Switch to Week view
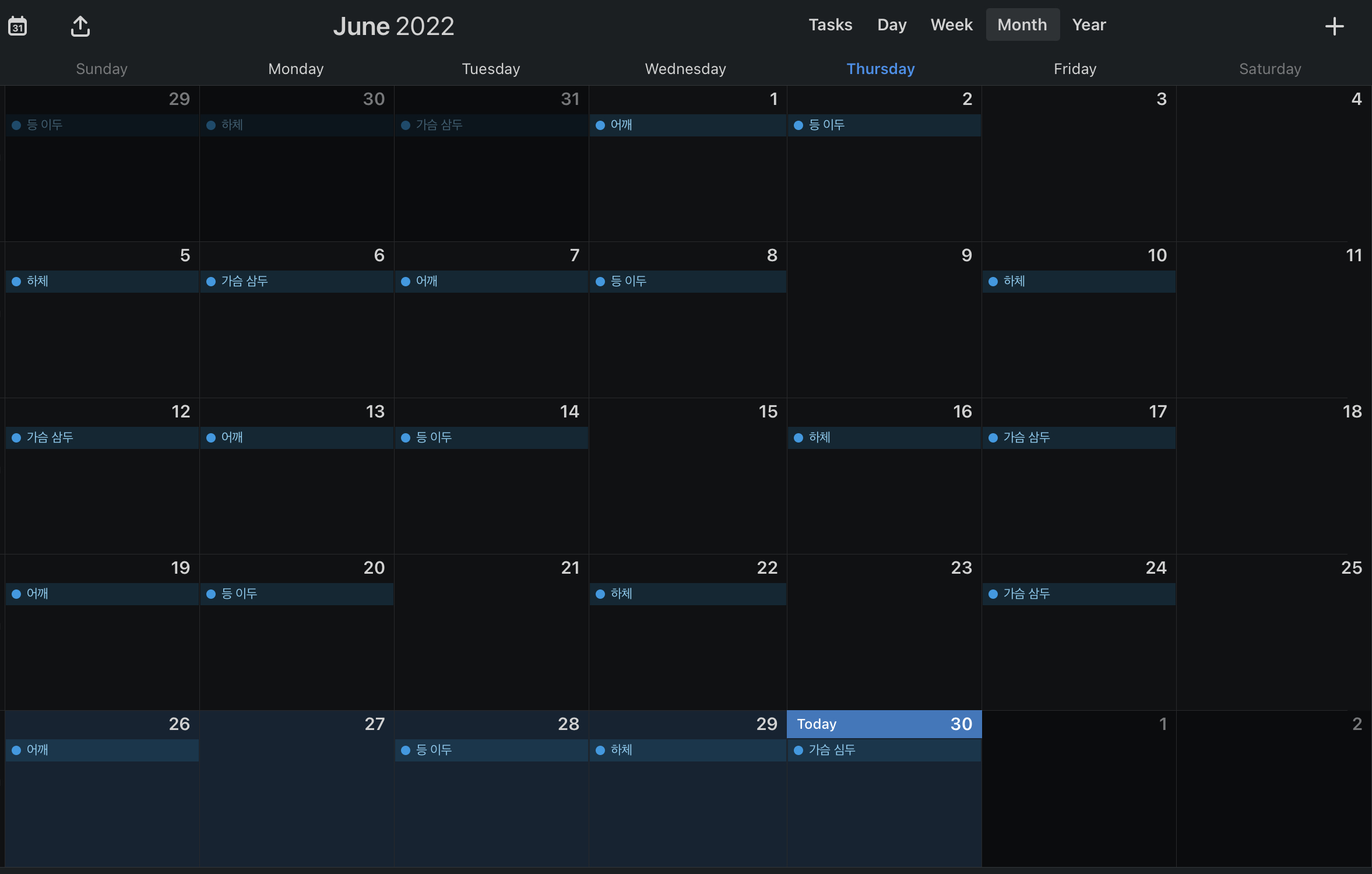1372x874 pixels. click(951, 25)
